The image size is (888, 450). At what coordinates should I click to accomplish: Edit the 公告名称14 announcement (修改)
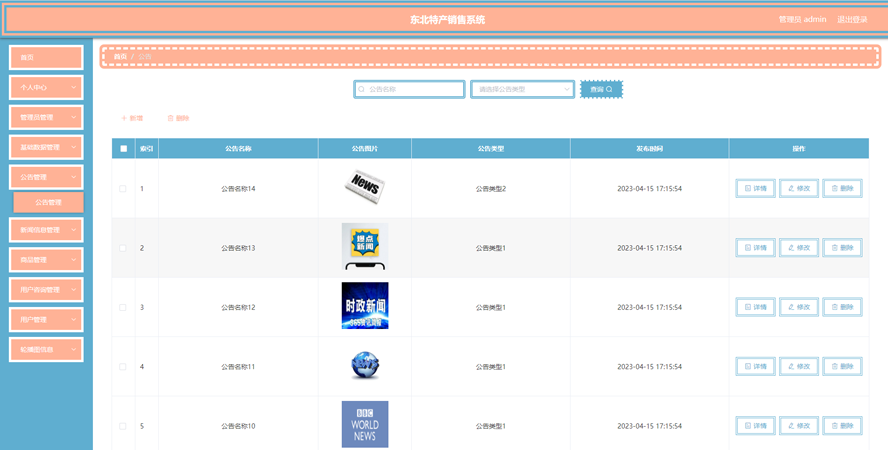tap(799, 188)
